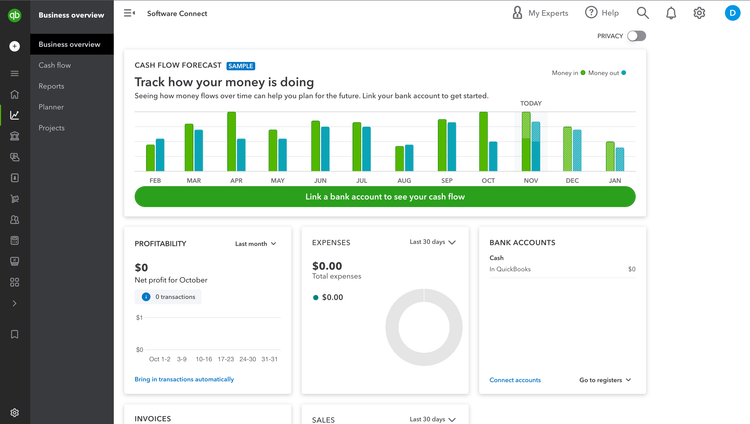
Task: Open the settings gear in top bar
Action: click(699, 13)
